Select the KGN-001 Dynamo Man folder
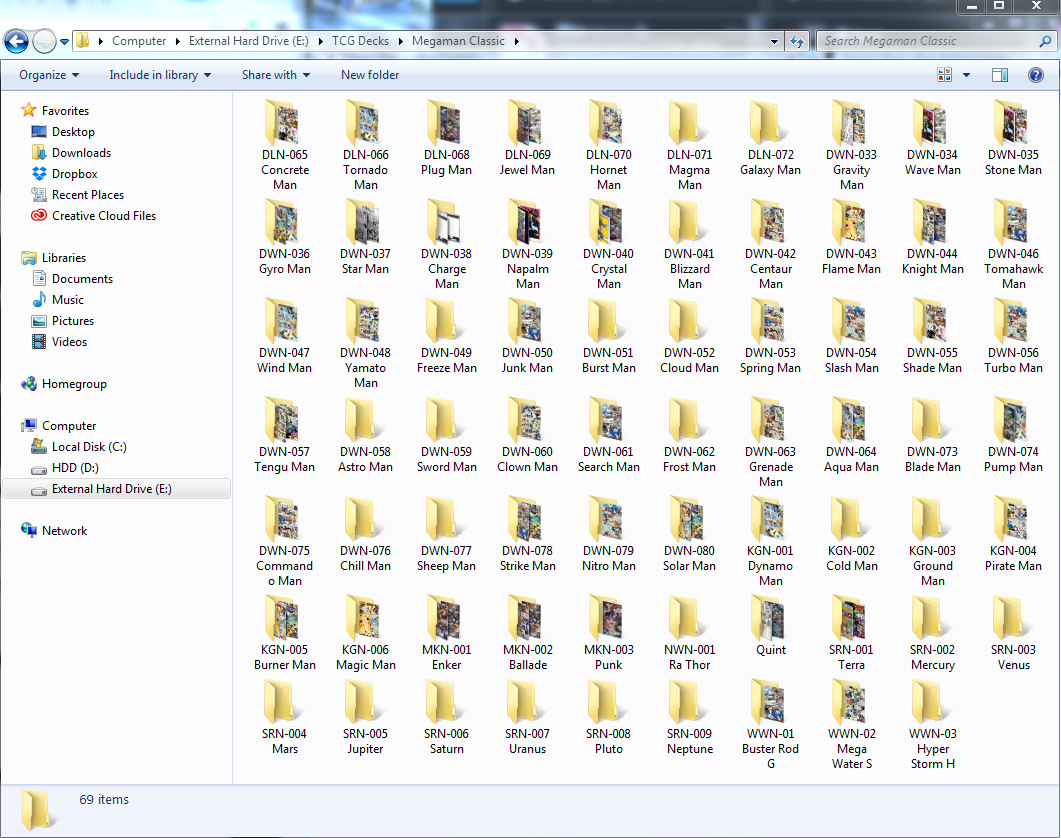The height and width of the screenshot is (838, 1061). tap(771, 541)
